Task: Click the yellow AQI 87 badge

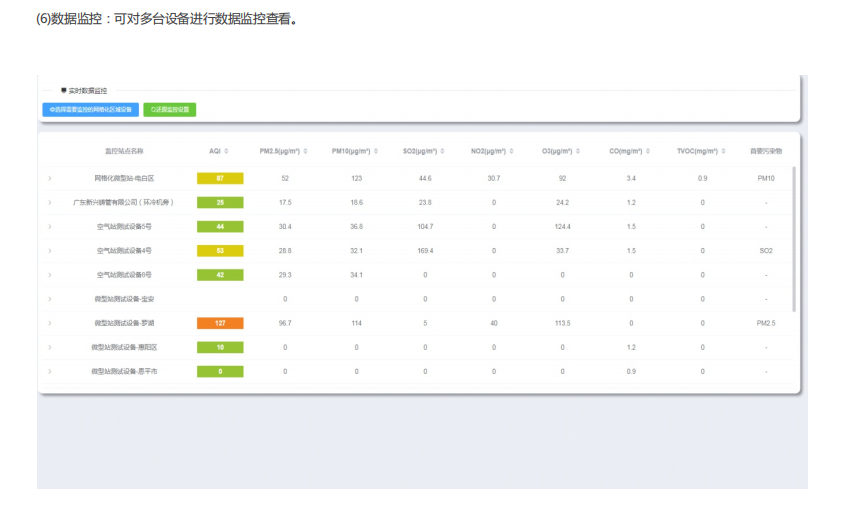Action: point(219,178)
